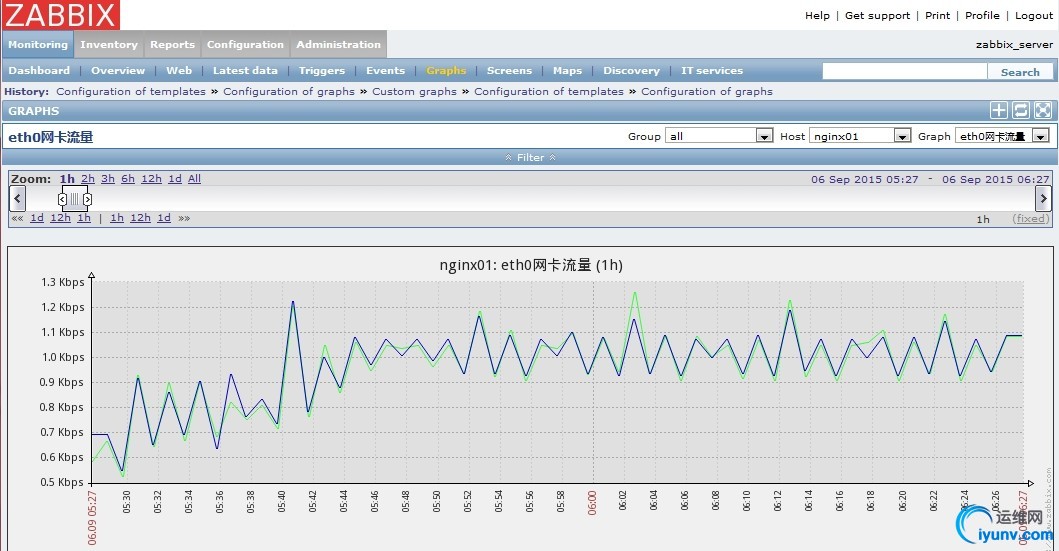Screen dimensions: 1059x551
Task: Open the Profile link
Action: click(982, 16)
